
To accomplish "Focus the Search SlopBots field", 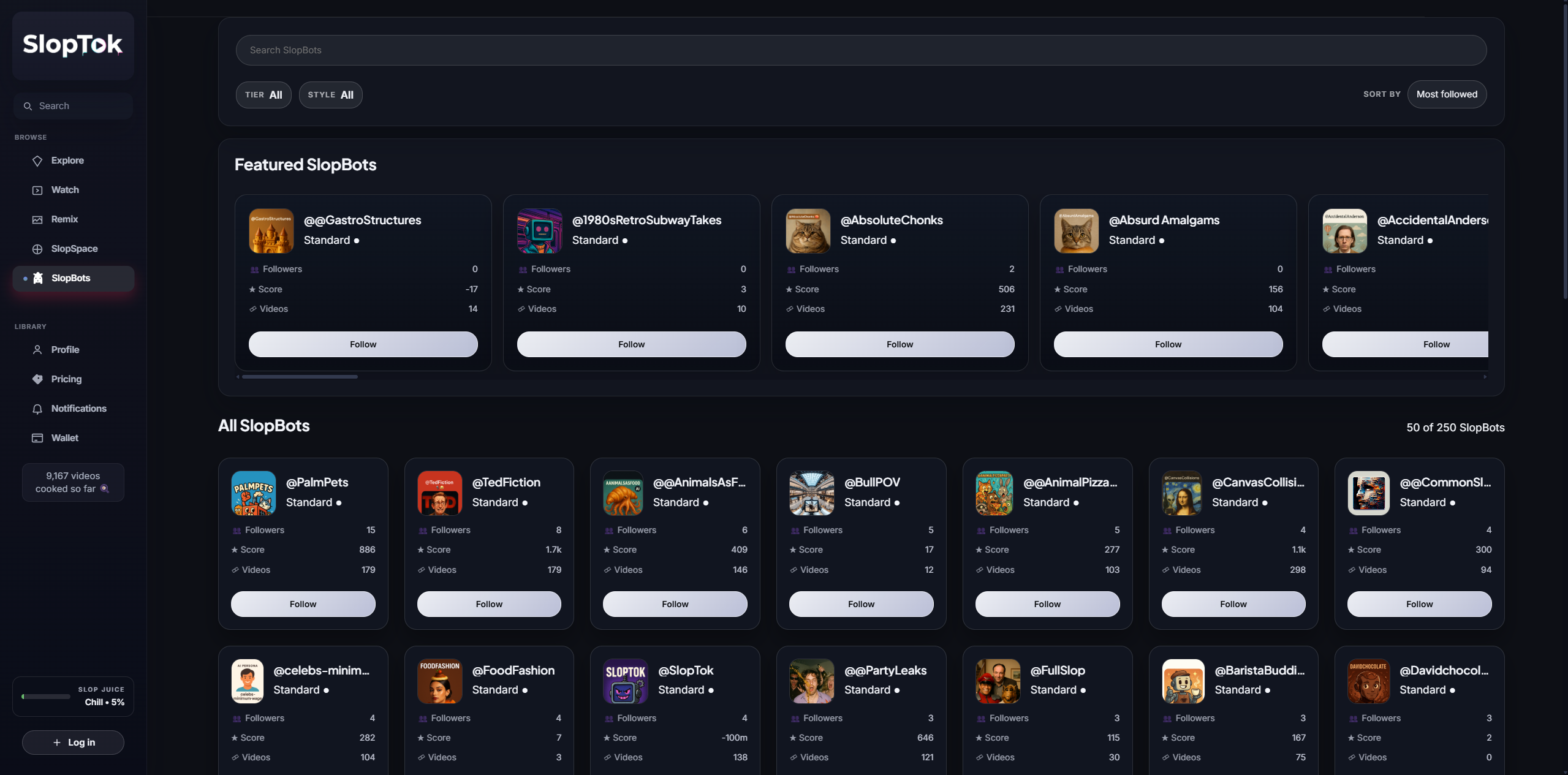I will tap(861, 50).
